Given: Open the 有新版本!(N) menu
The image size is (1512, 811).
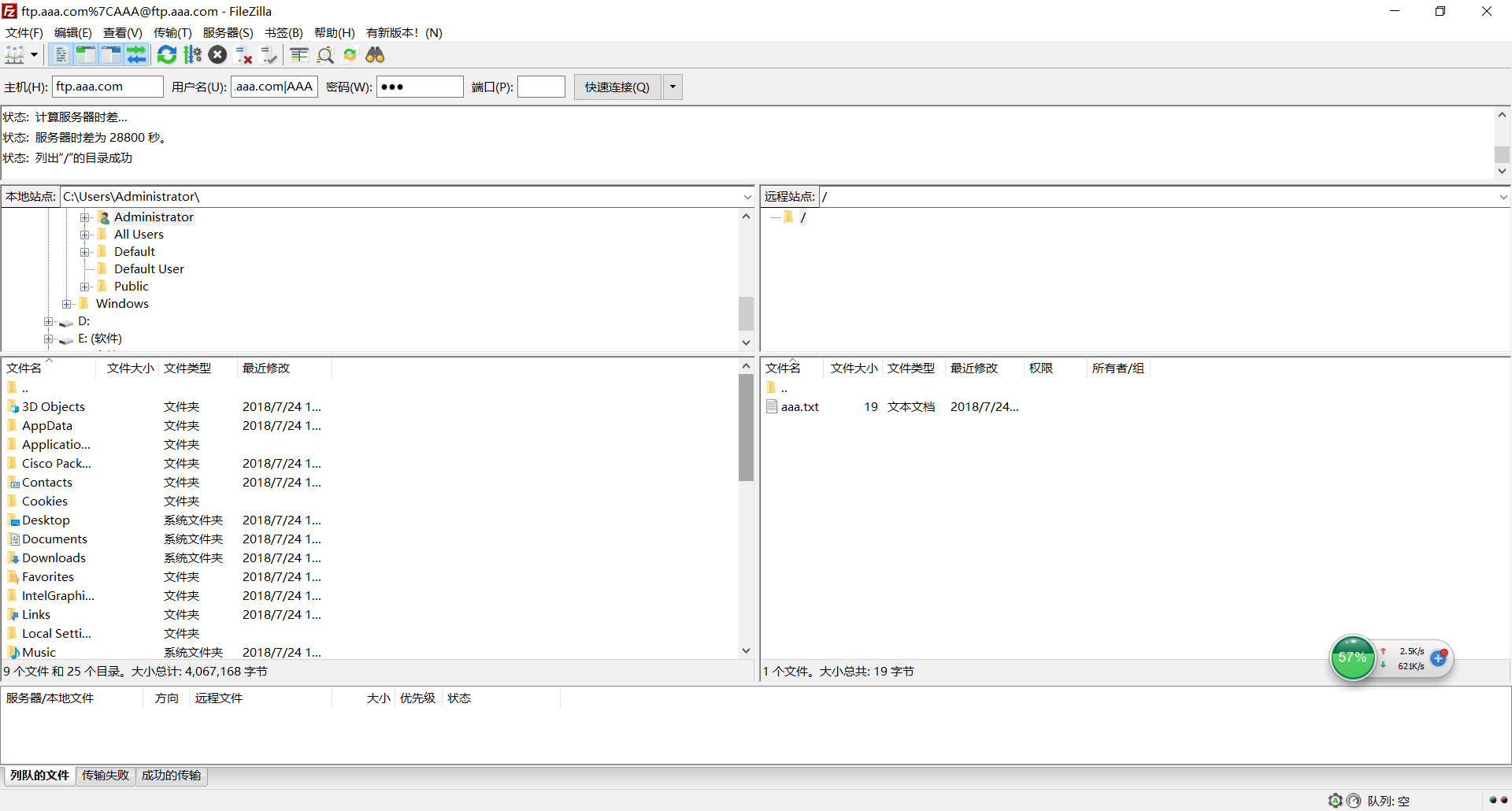Looking at the screenshot, I should pos(405,32).
